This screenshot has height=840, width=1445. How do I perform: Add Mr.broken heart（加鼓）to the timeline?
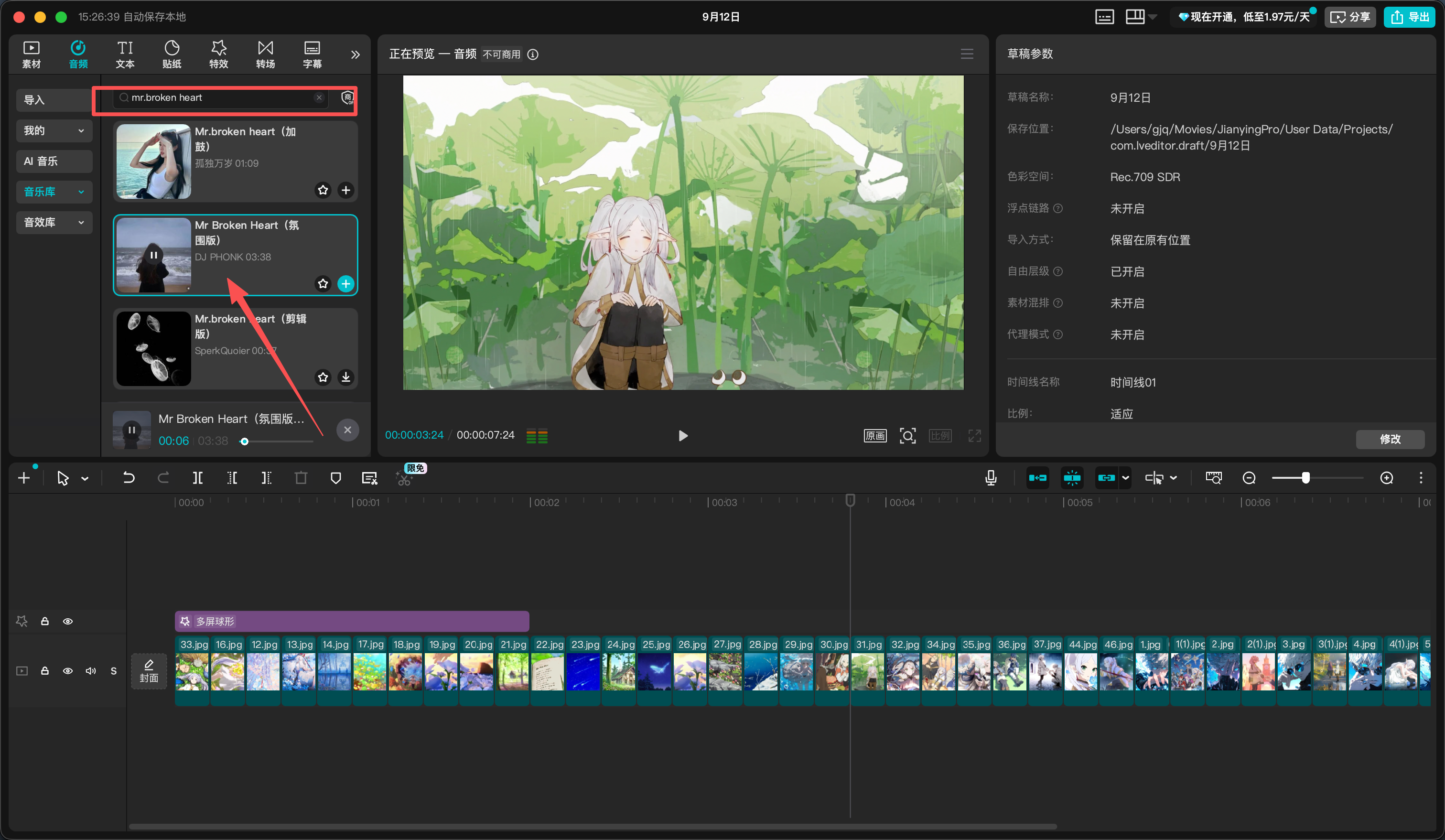pyautogui.click(x=346, y=190)
